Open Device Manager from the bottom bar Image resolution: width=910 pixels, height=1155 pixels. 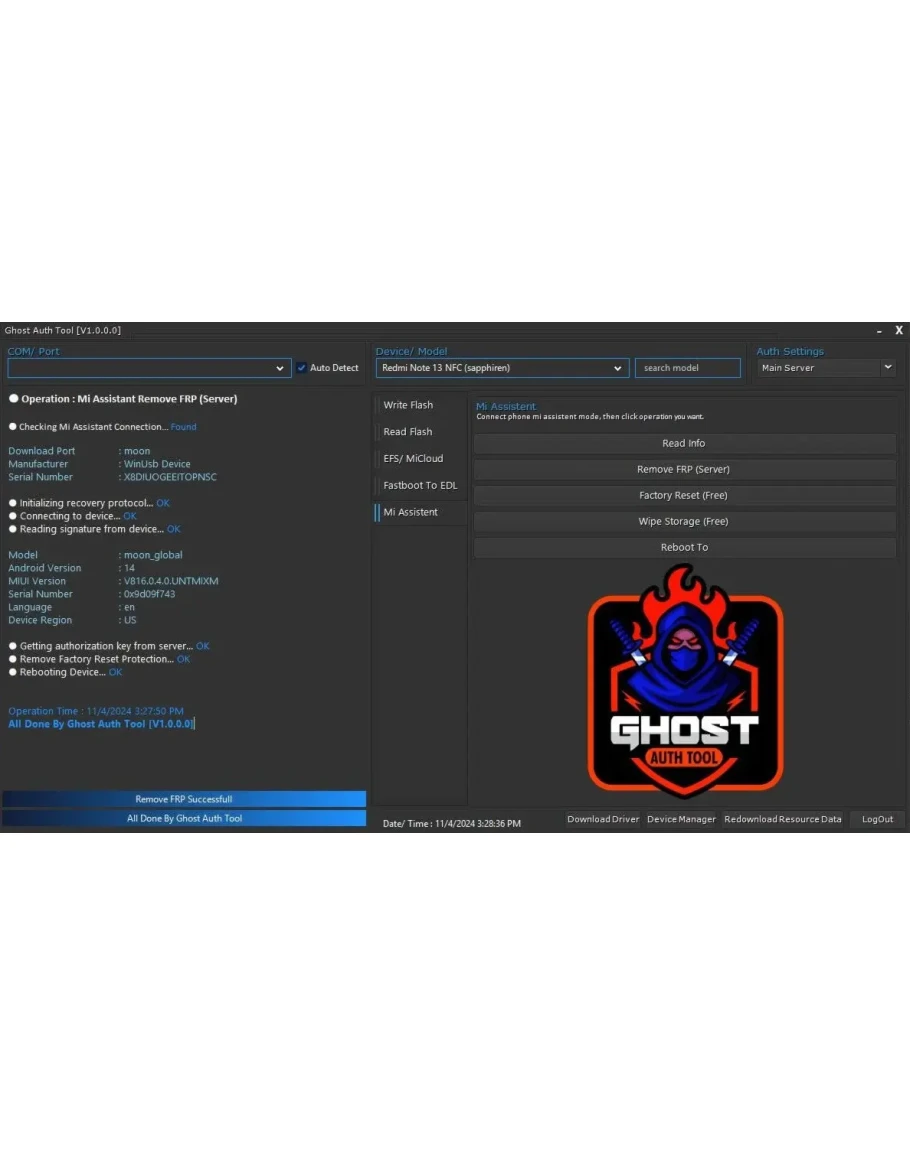pos(681,819)
